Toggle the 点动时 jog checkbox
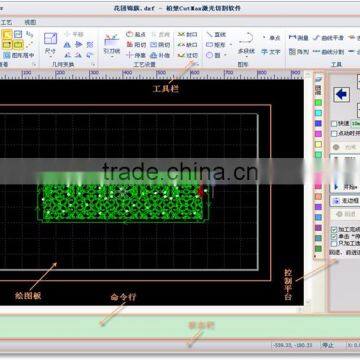This screenshot has height=360, width=360. pos(334,133)
